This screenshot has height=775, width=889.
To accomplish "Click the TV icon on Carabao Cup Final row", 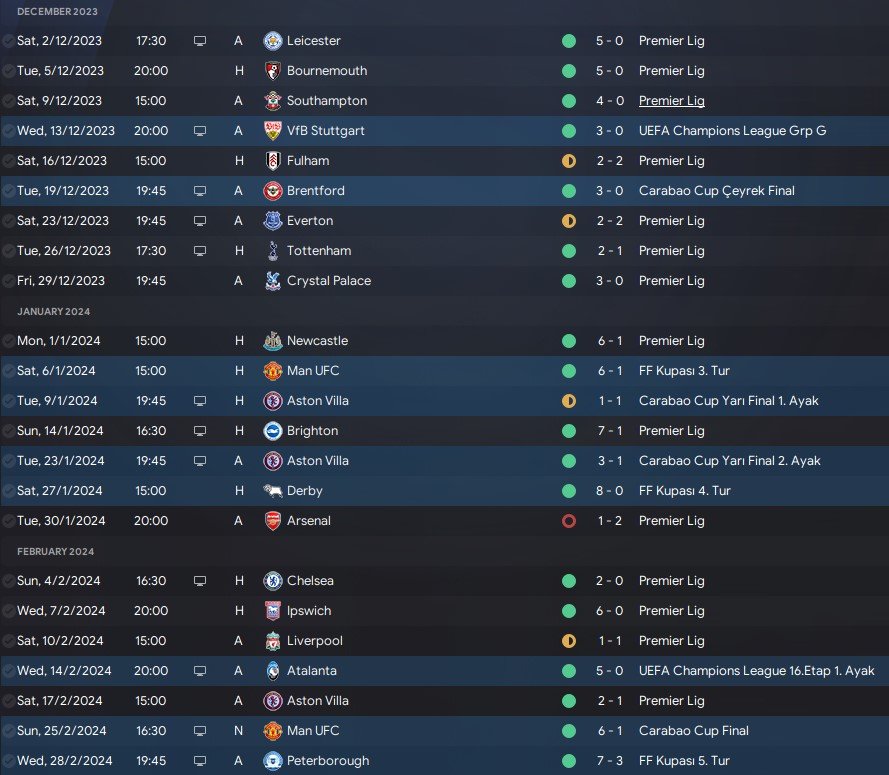I will [200, 731].
